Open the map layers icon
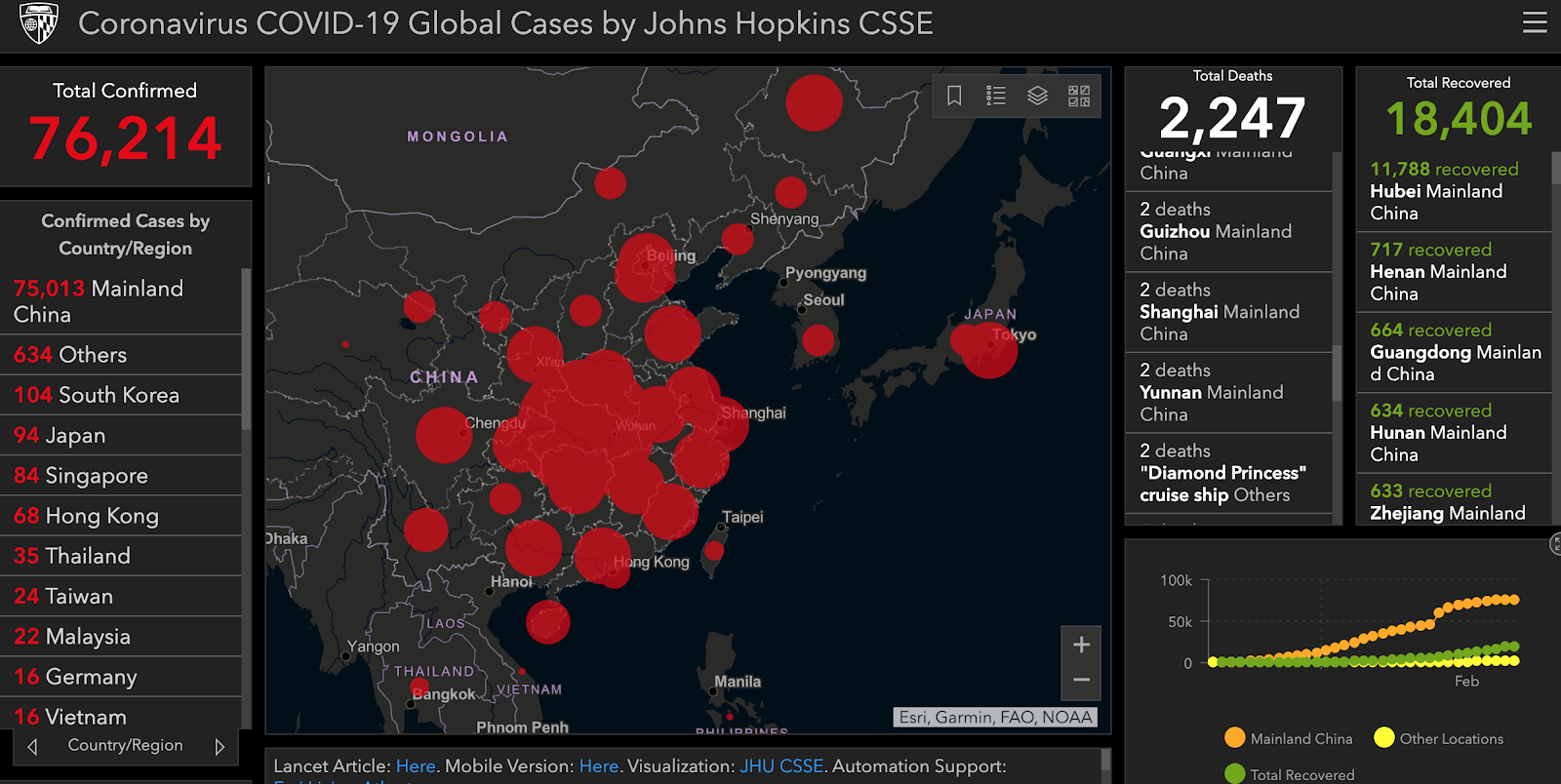The height and width of the screenshot is (784, 1561). [x=1038, y=96]
